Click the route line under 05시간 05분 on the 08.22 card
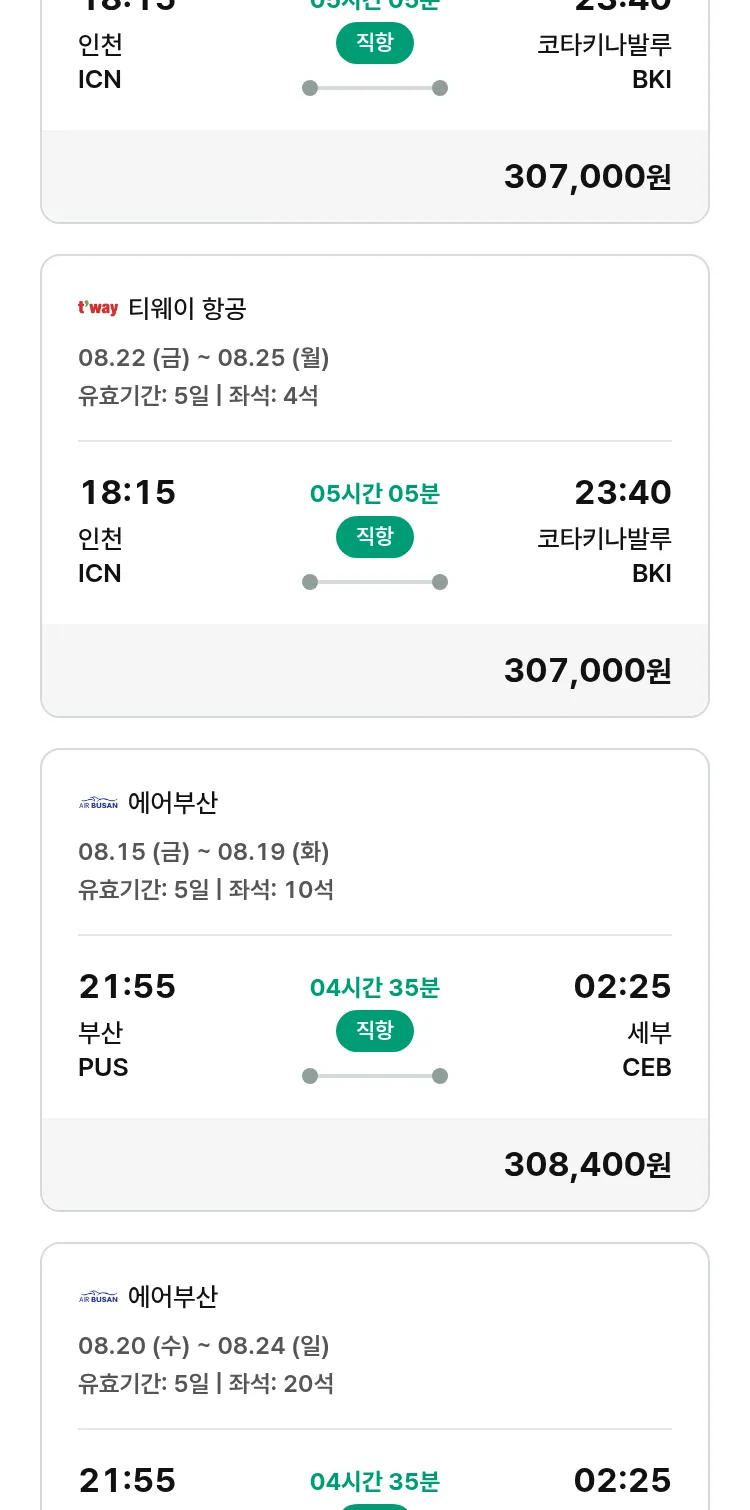This screenshot has width=750, height=1510. (375, 582)
